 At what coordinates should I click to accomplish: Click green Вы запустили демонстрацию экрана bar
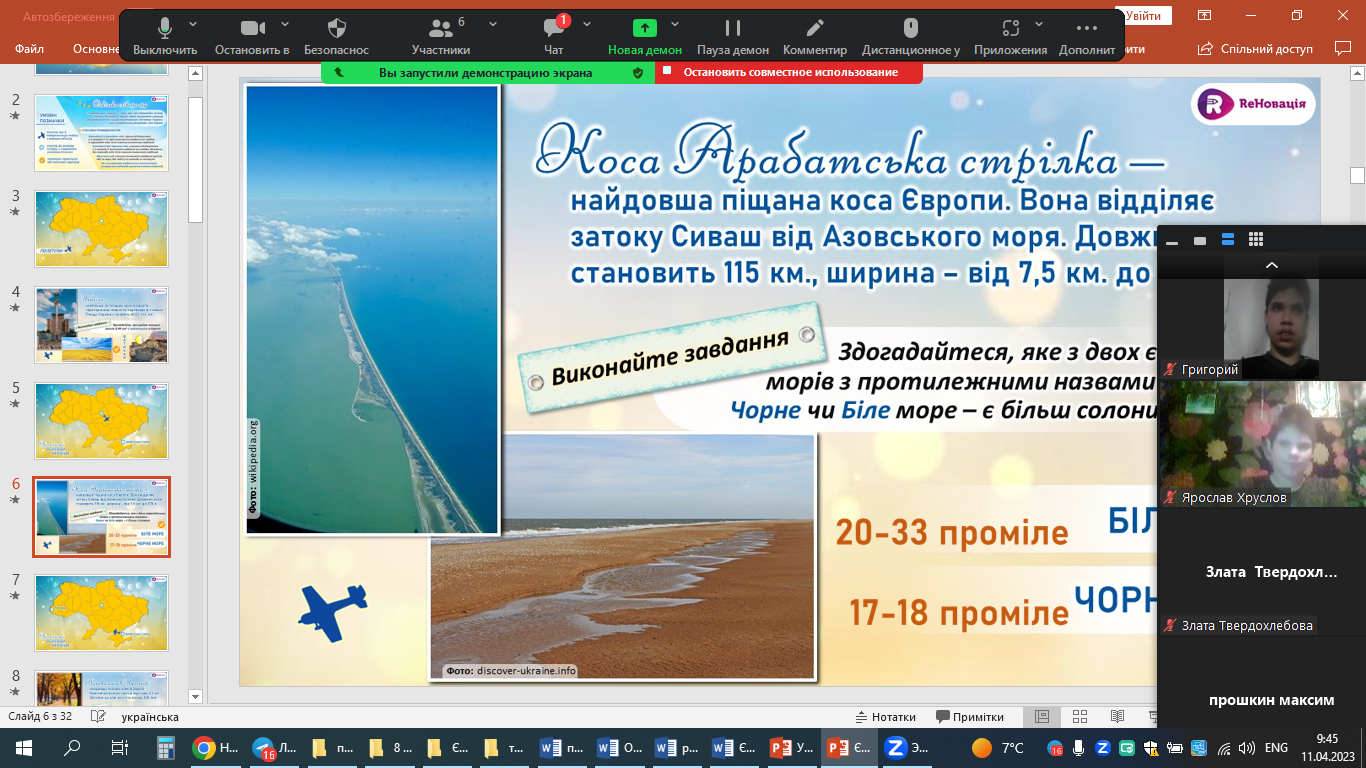coord(488,72)
